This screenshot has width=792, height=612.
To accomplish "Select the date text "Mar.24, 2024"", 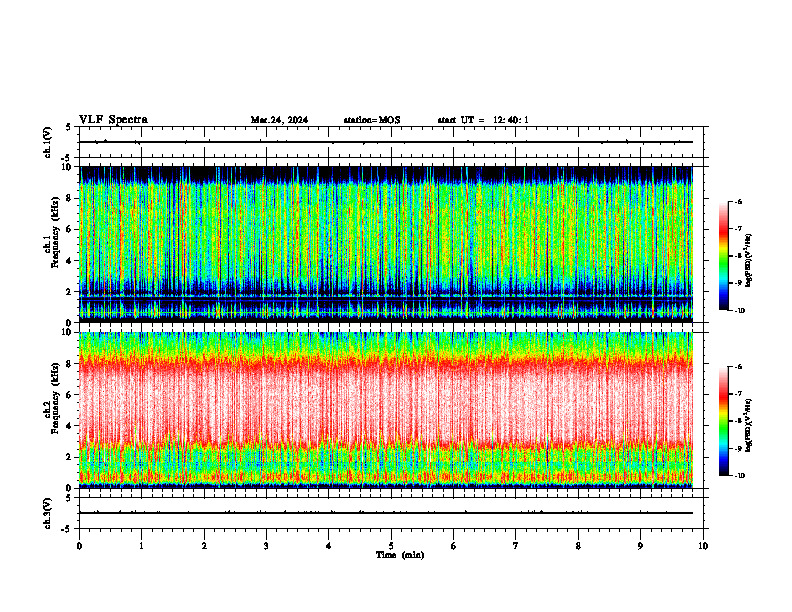I will pos(279,120).
